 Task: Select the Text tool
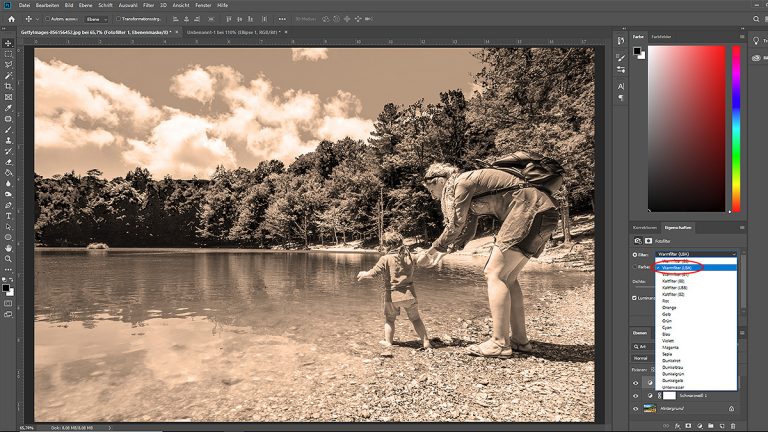coord(9,215)
